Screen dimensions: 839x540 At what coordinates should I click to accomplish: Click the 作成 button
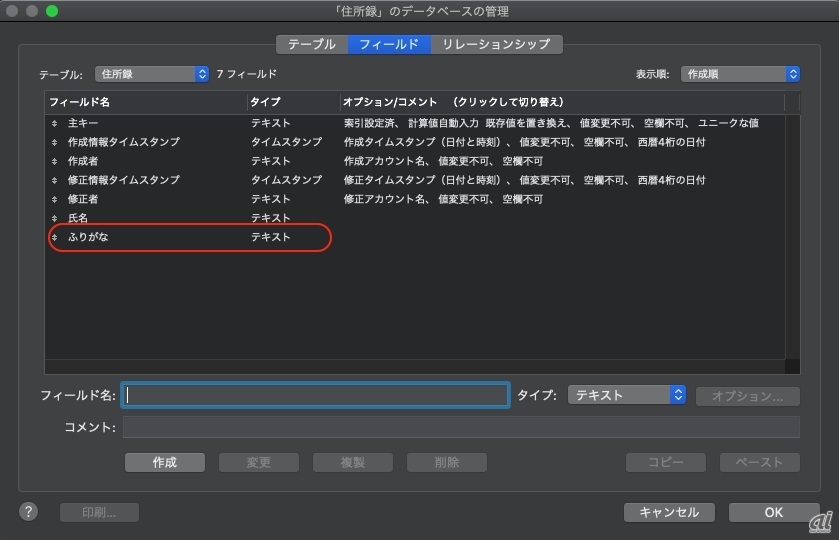165,462
